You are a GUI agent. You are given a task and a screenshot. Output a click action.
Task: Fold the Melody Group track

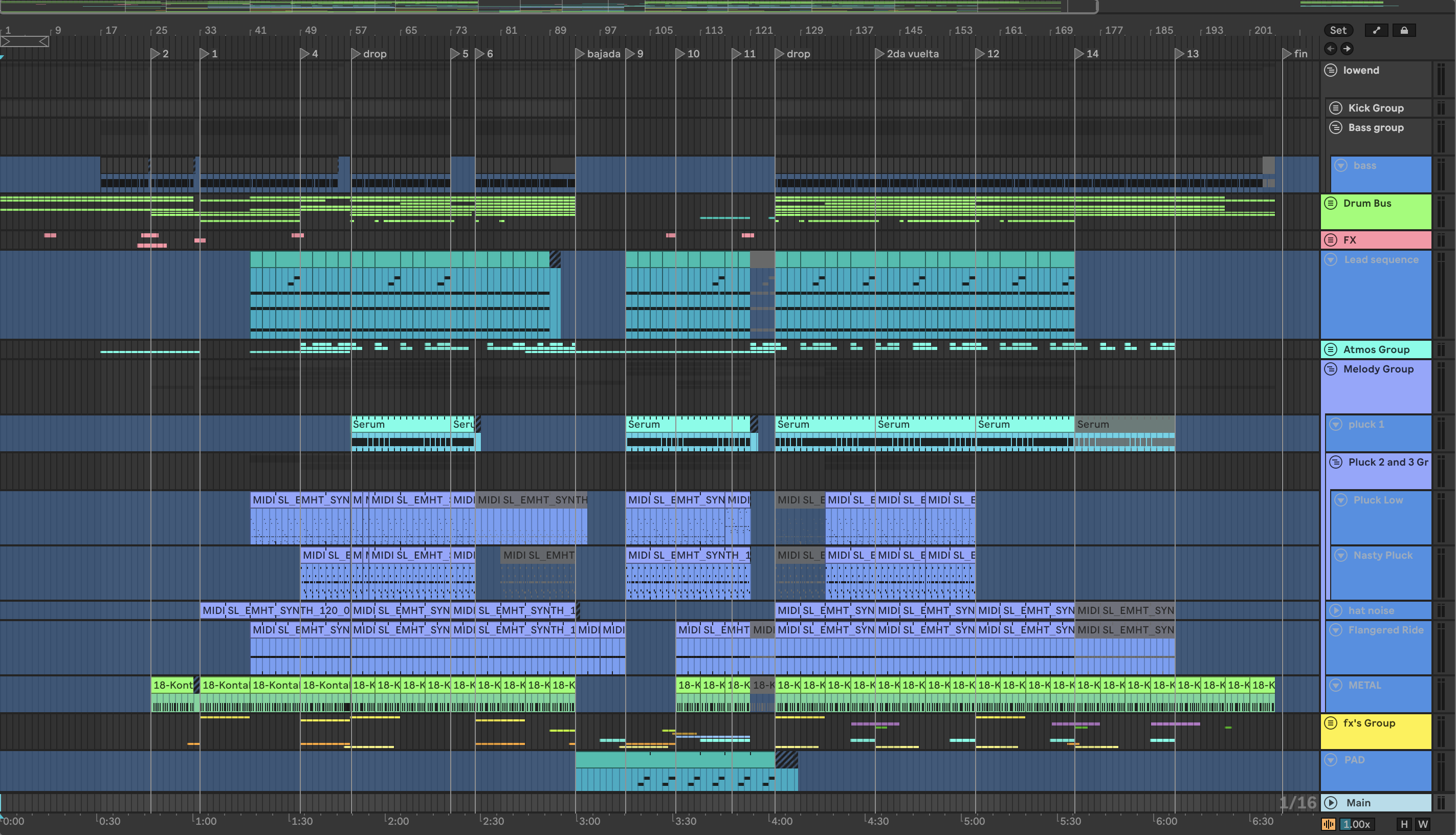(x=1331, y=369)
